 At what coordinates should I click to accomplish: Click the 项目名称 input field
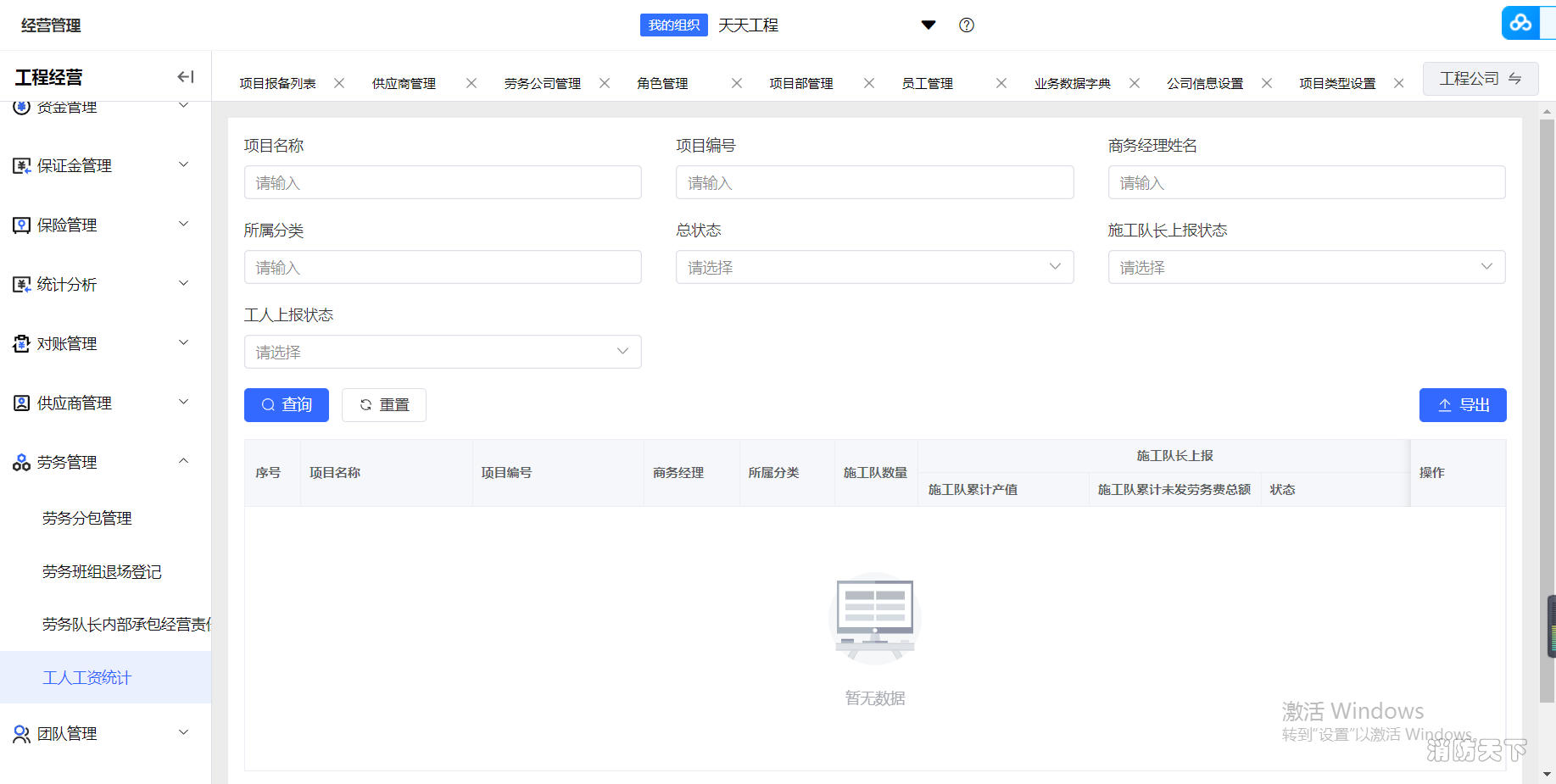[x=442, y=182]
